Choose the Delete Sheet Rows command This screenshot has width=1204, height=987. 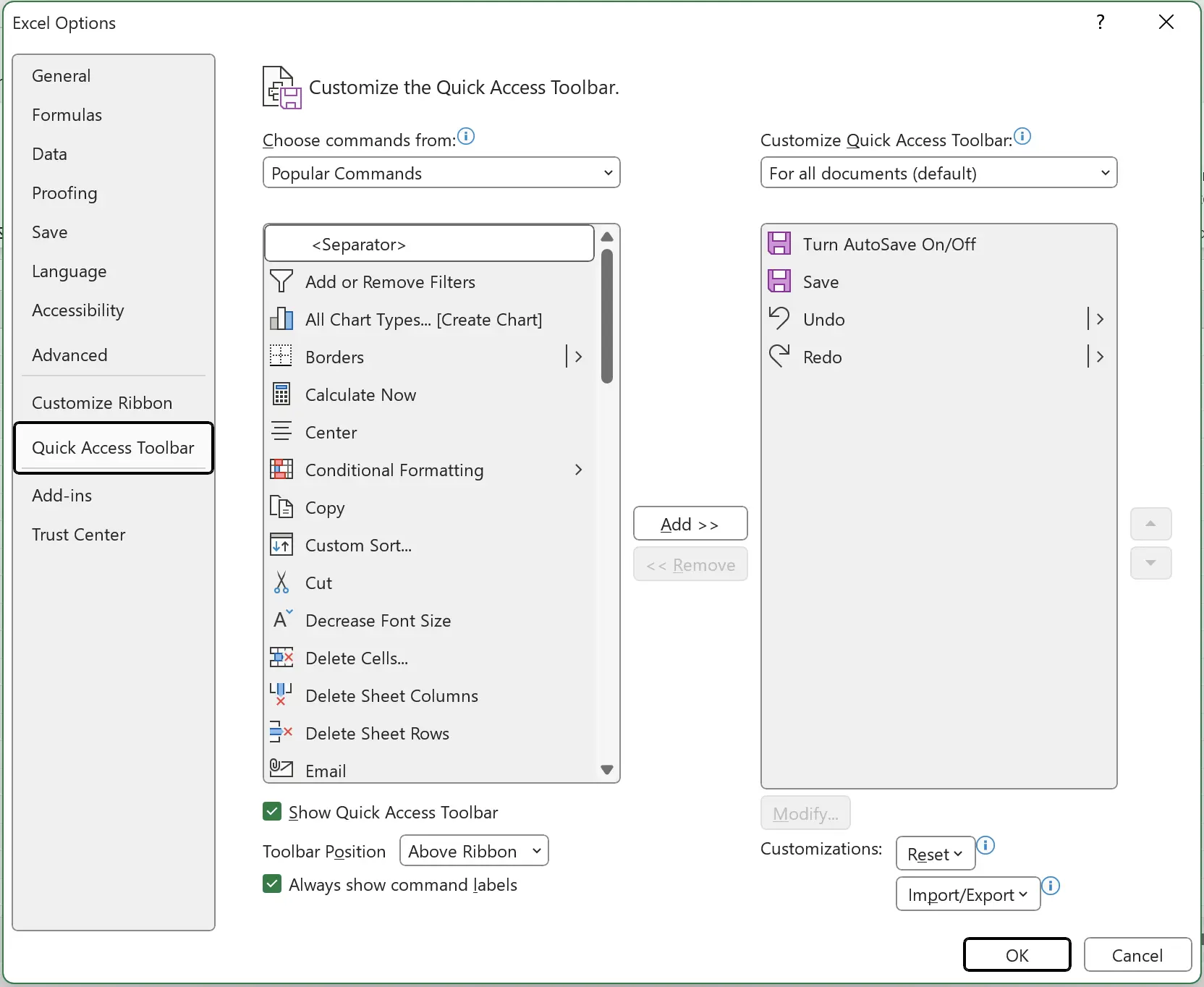(377, 733)
